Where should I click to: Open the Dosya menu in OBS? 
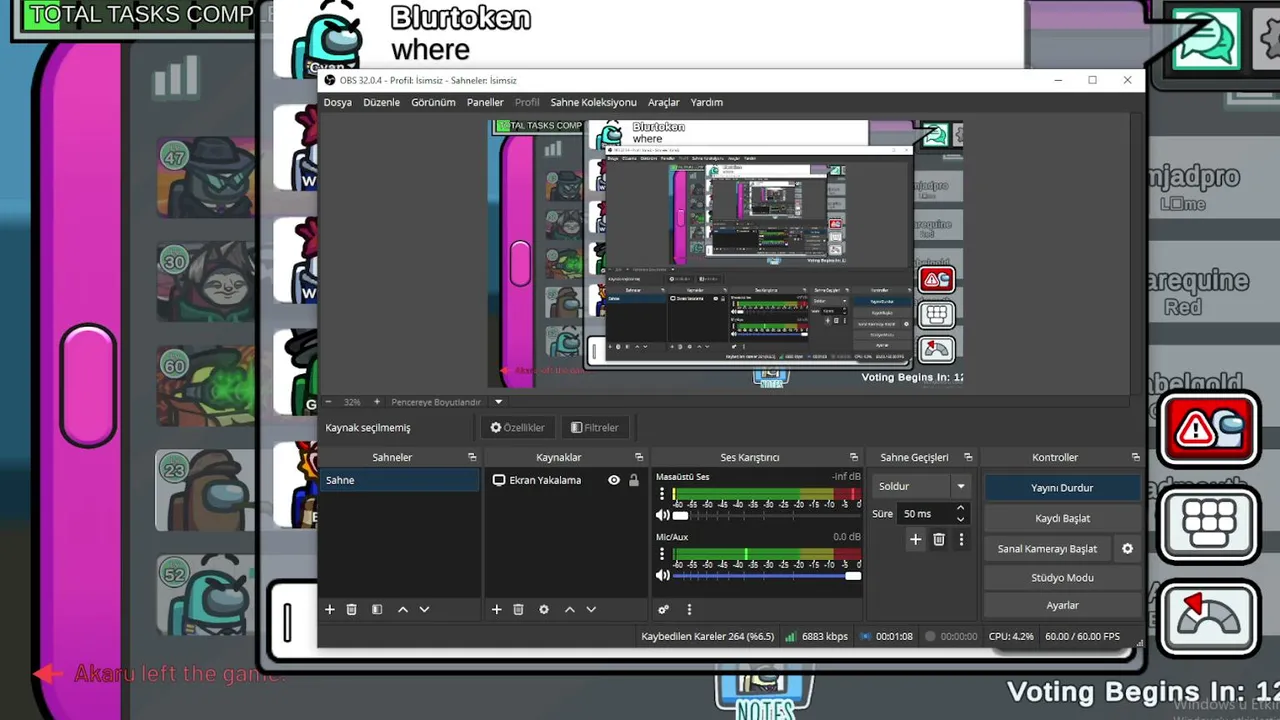pos(337,102)
